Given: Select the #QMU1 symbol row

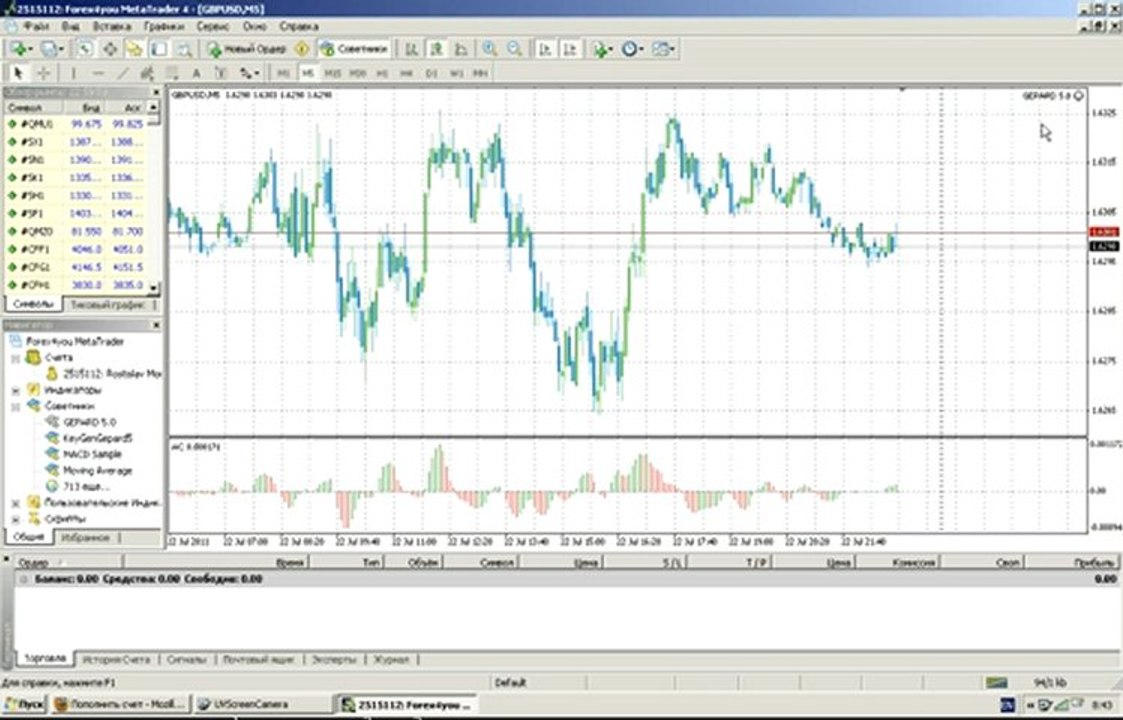Looking at the screenshot, I should (75, 124).
